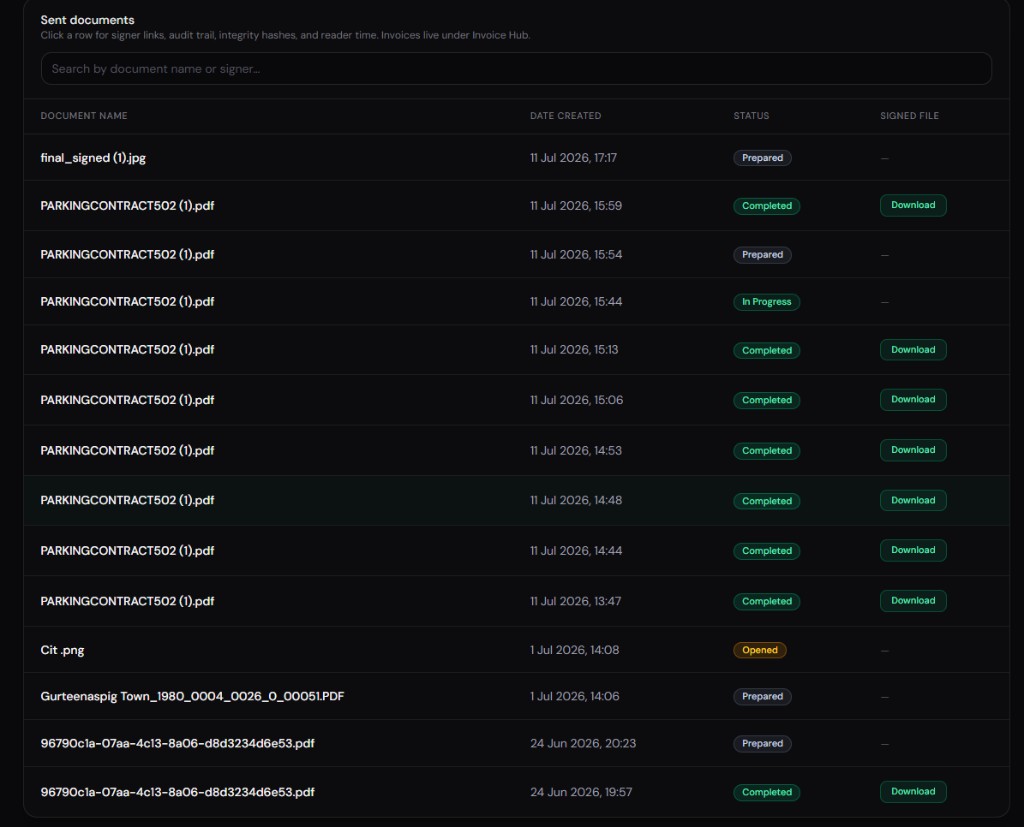Click Completed badge on the 14:48 row
The height and width of the screenshot is (827, 1024).
click(x=767, y=501)
